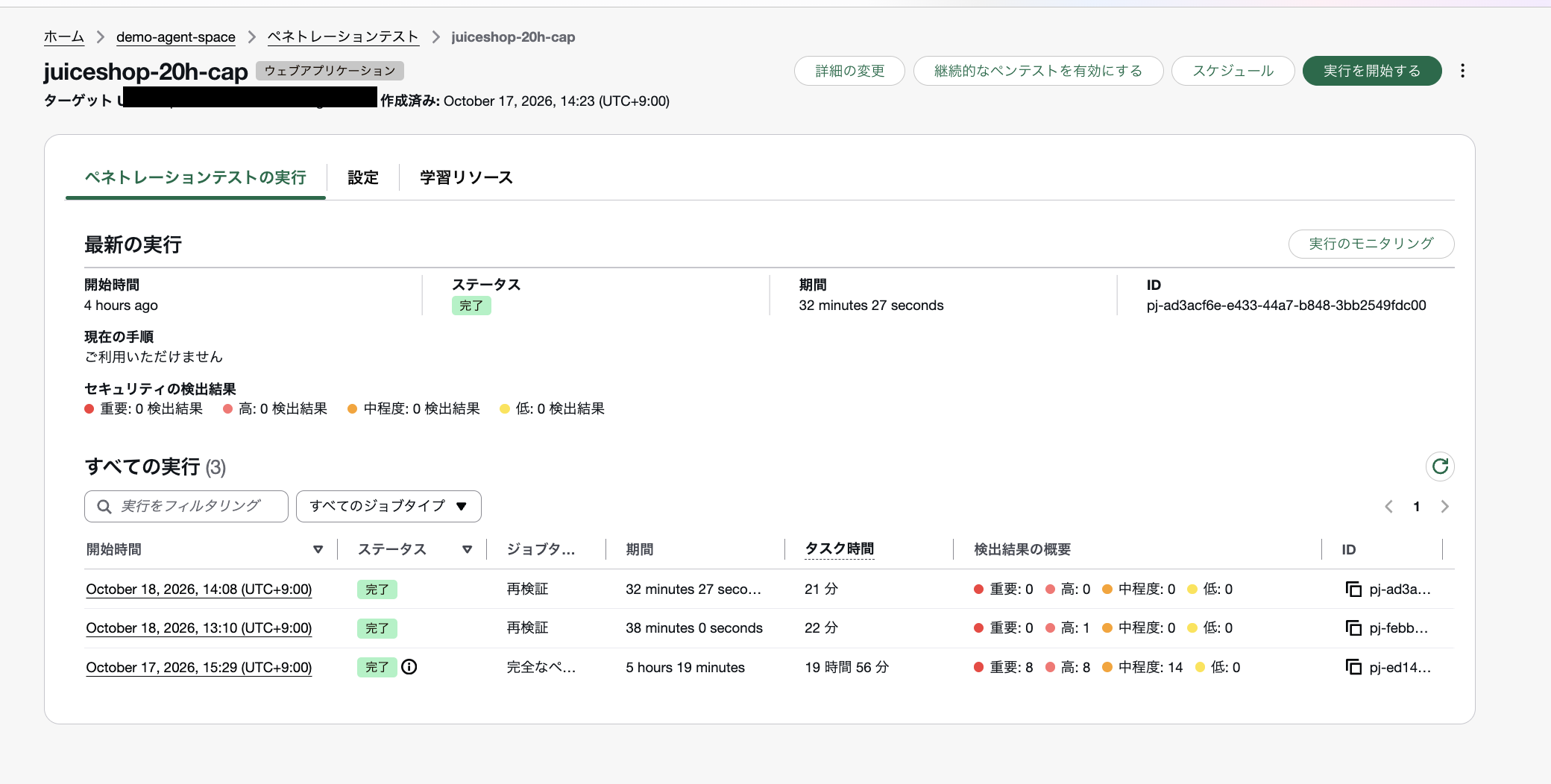The image size is (1551, 784).
Task: Click 検出結果の概要 column header
Action: pos(1022,549)
